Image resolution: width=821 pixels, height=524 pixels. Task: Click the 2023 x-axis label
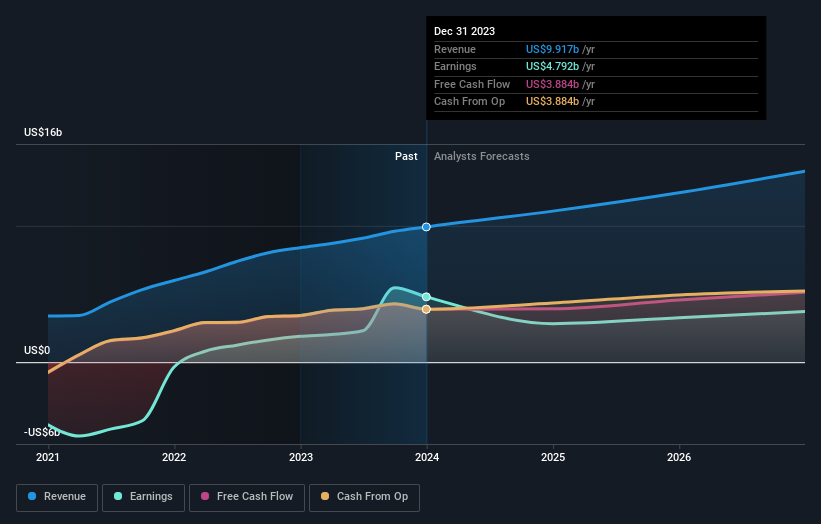[301, 457]
